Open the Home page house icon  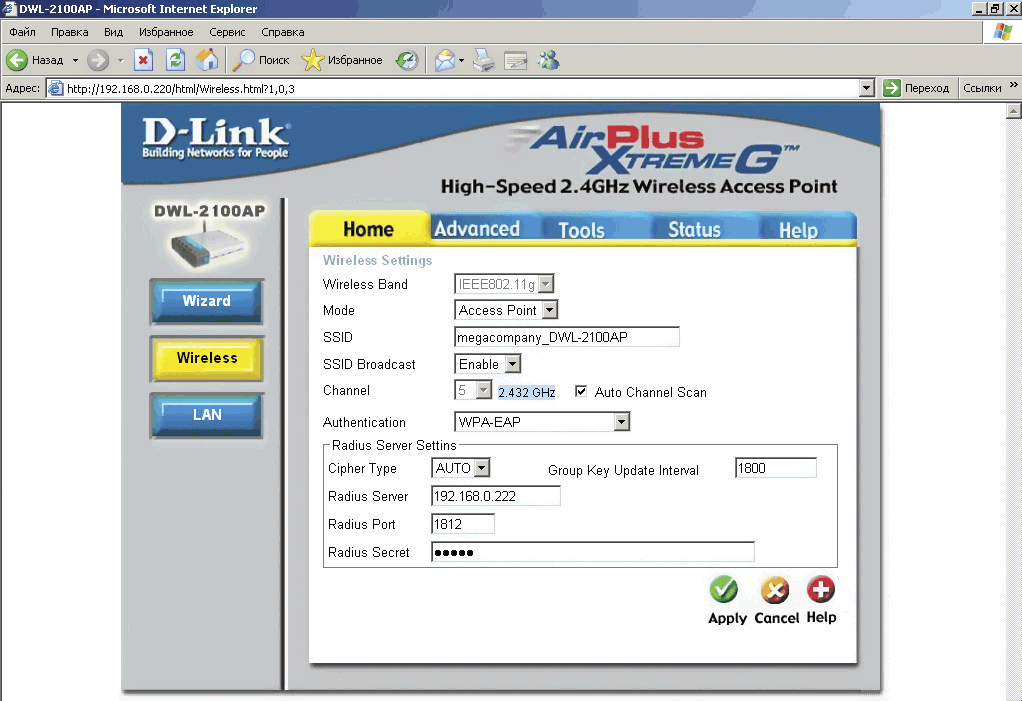[207, 61]
